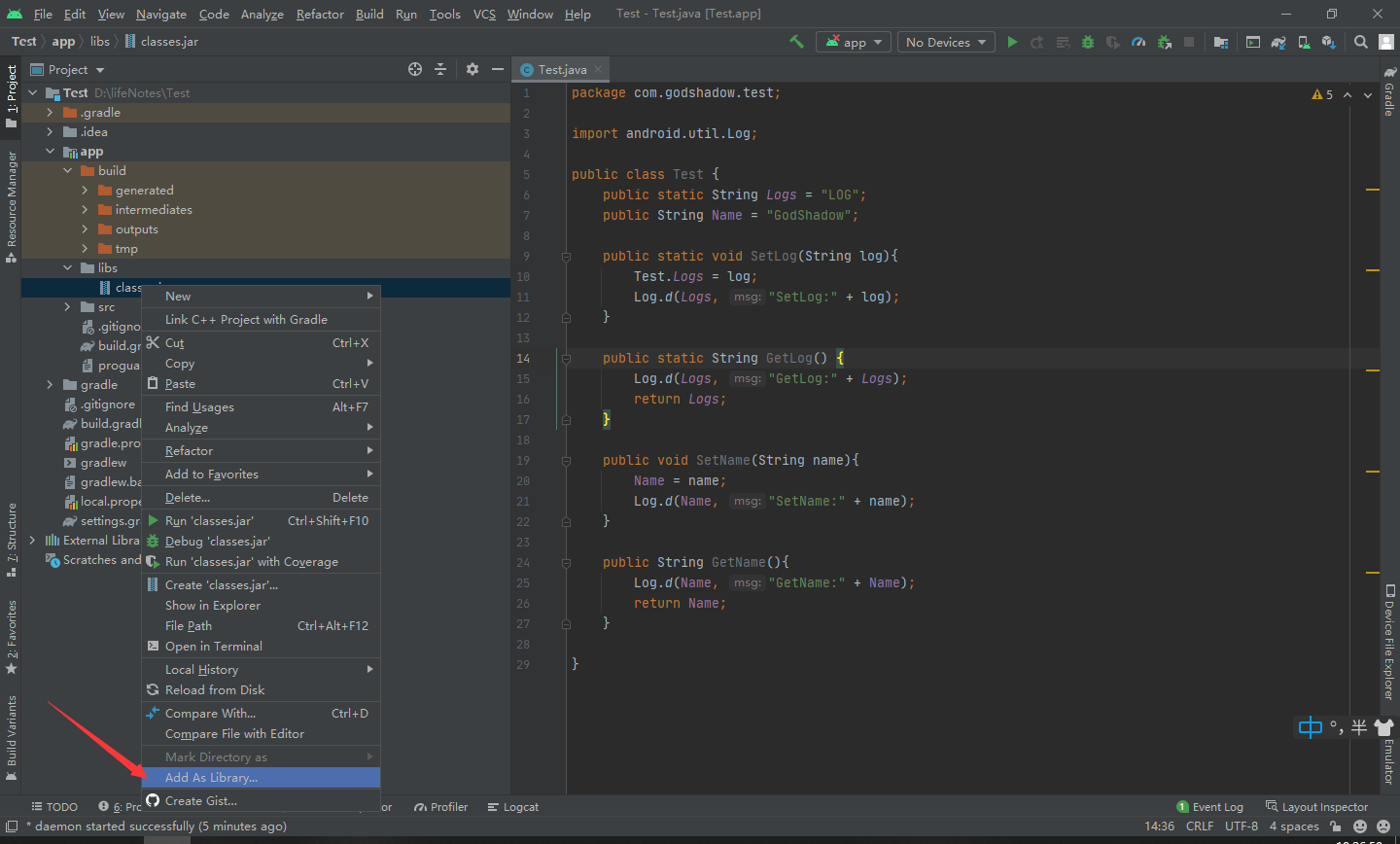Open the Profiler tool window button

440,807
